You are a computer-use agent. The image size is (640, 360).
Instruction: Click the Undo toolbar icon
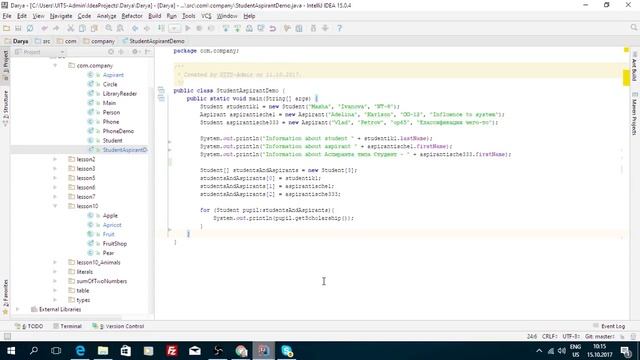pos(44,28)
